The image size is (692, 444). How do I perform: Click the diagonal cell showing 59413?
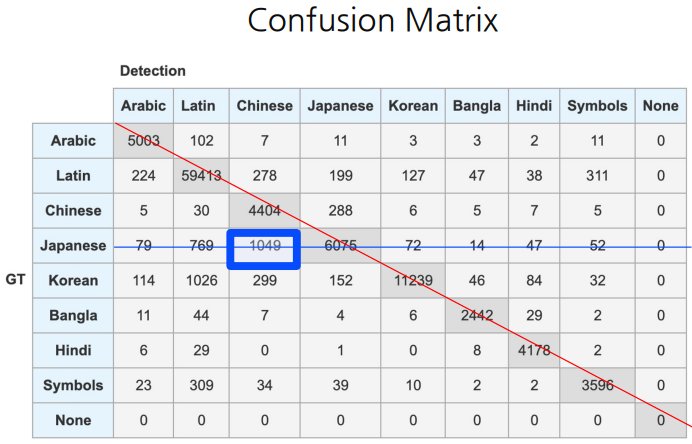[x=201, y=176]
